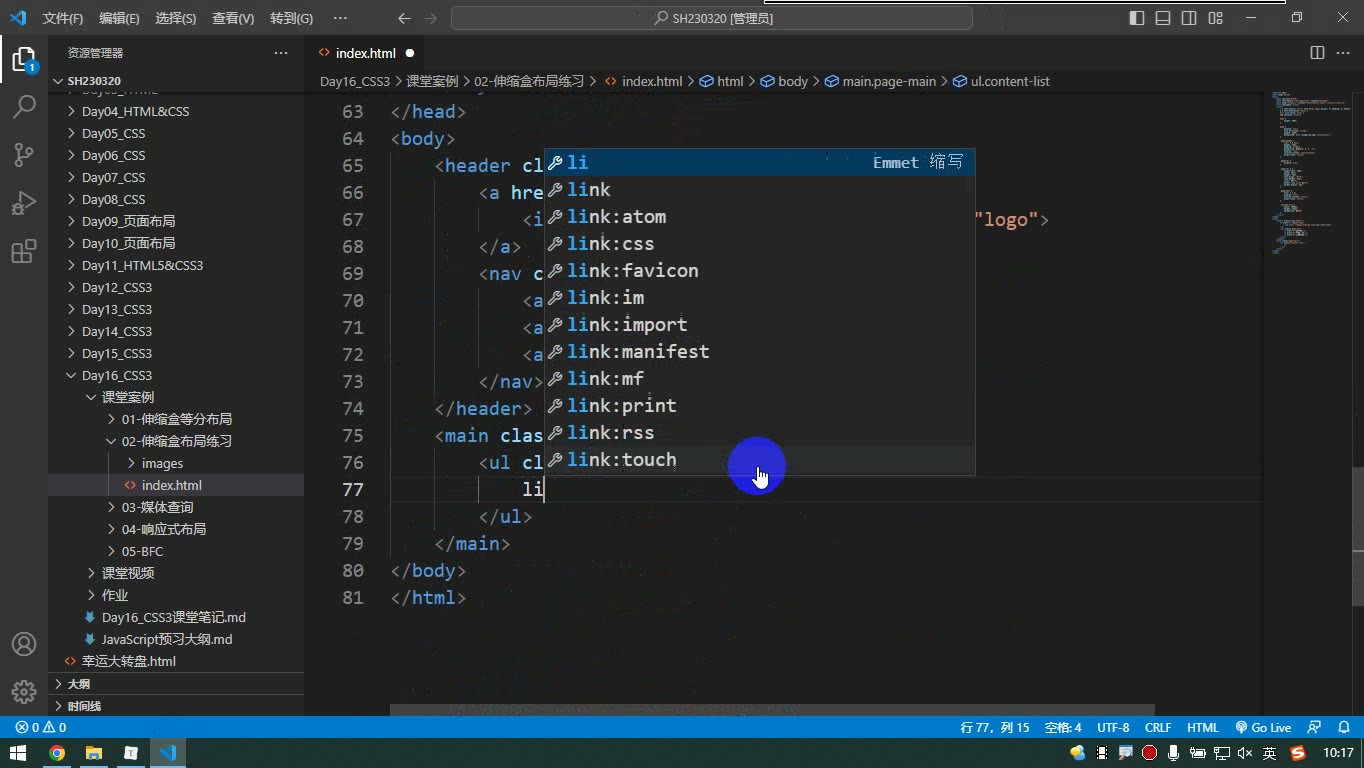Open File Explorer from the taskbar

point(94,753)
